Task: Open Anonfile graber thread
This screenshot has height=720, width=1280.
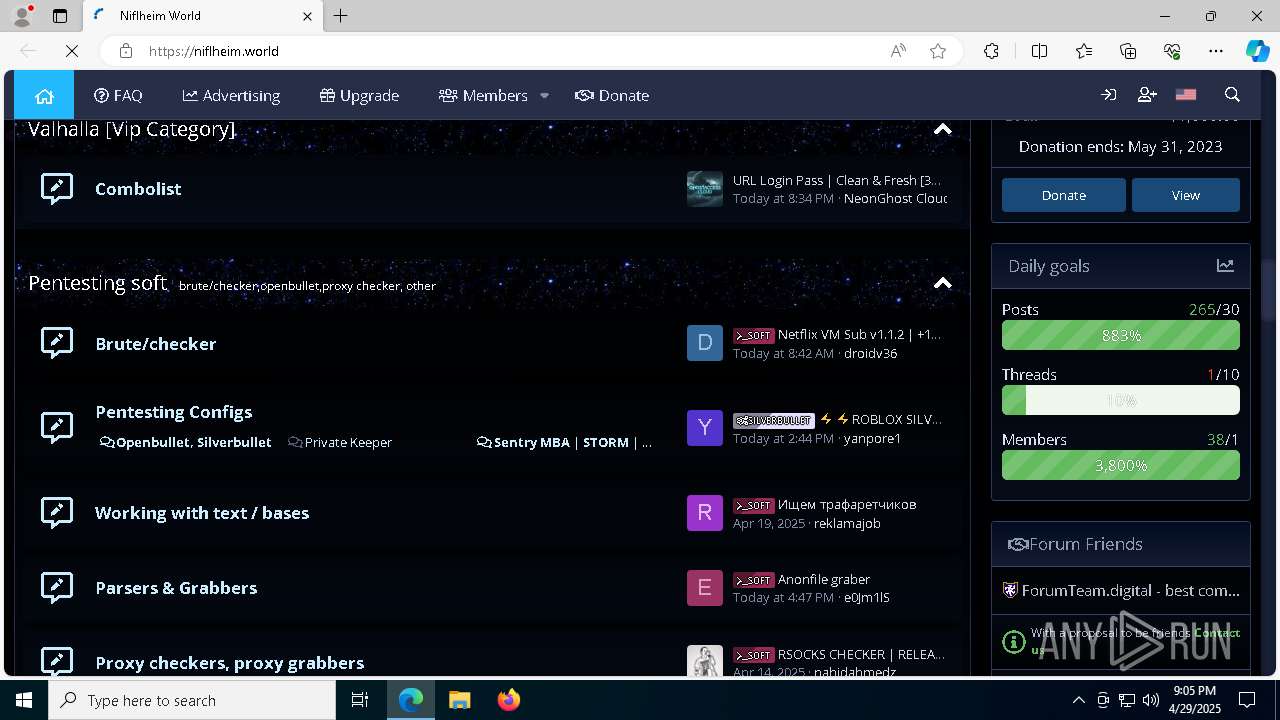Action: tap(824, 579)
